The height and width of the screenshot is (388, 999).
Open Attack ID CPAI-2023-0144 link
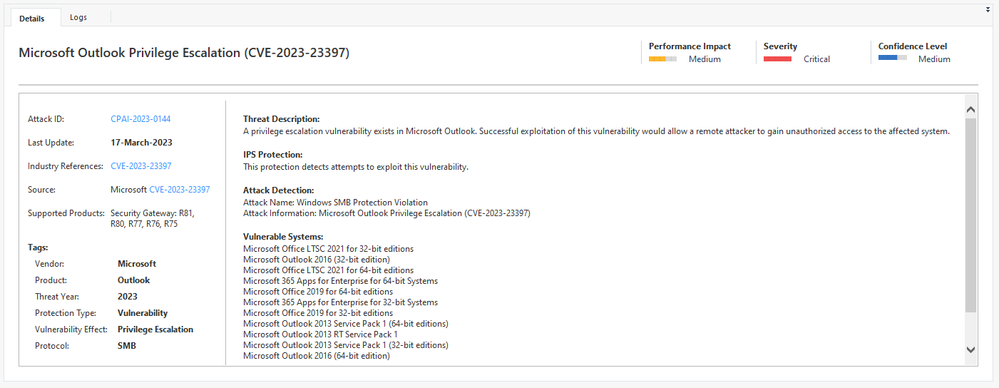[x=141, y=119]
